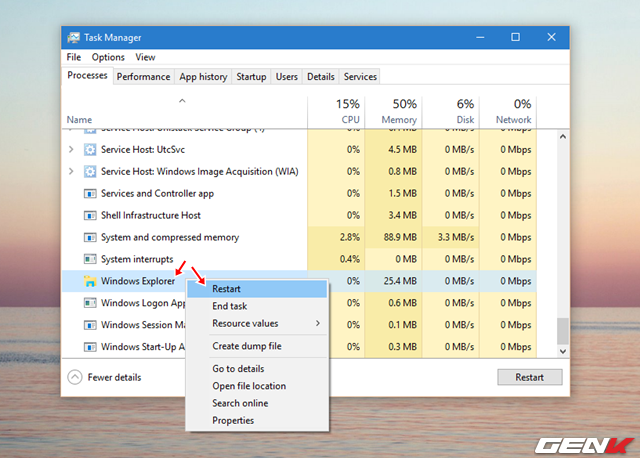The width and height of the screenshot is (640, 458).
Task: Click the Shell Infrastructure Host icon
Action: 90,215
